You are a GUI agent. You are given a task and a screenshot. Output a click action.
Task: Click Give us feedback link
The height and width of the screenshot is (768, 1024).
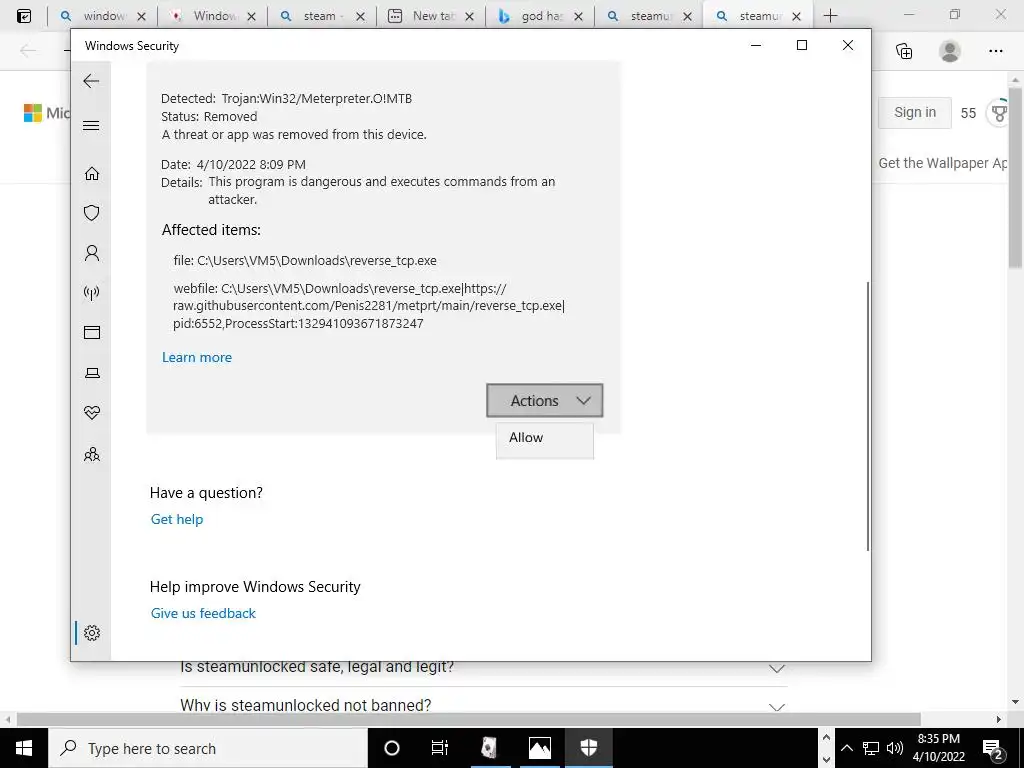203,613
